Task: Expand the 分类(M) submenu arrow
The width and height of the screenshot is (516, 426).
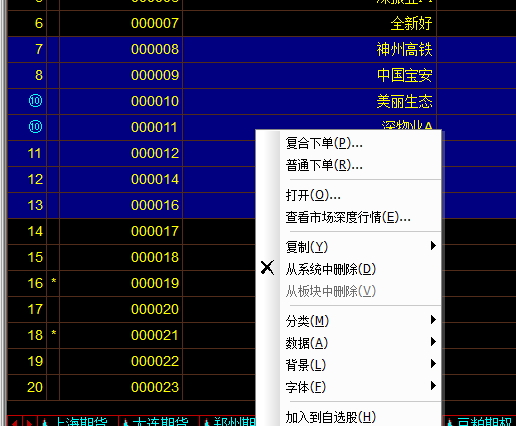Action: 433,320
